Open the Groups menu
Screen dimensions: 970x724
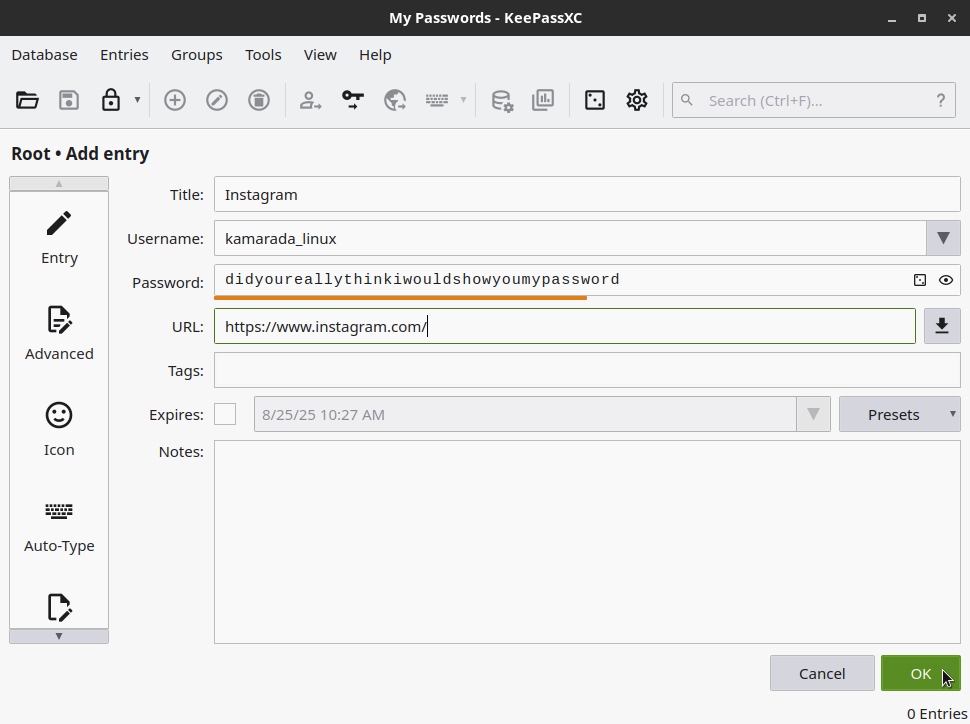click(197, 55)
